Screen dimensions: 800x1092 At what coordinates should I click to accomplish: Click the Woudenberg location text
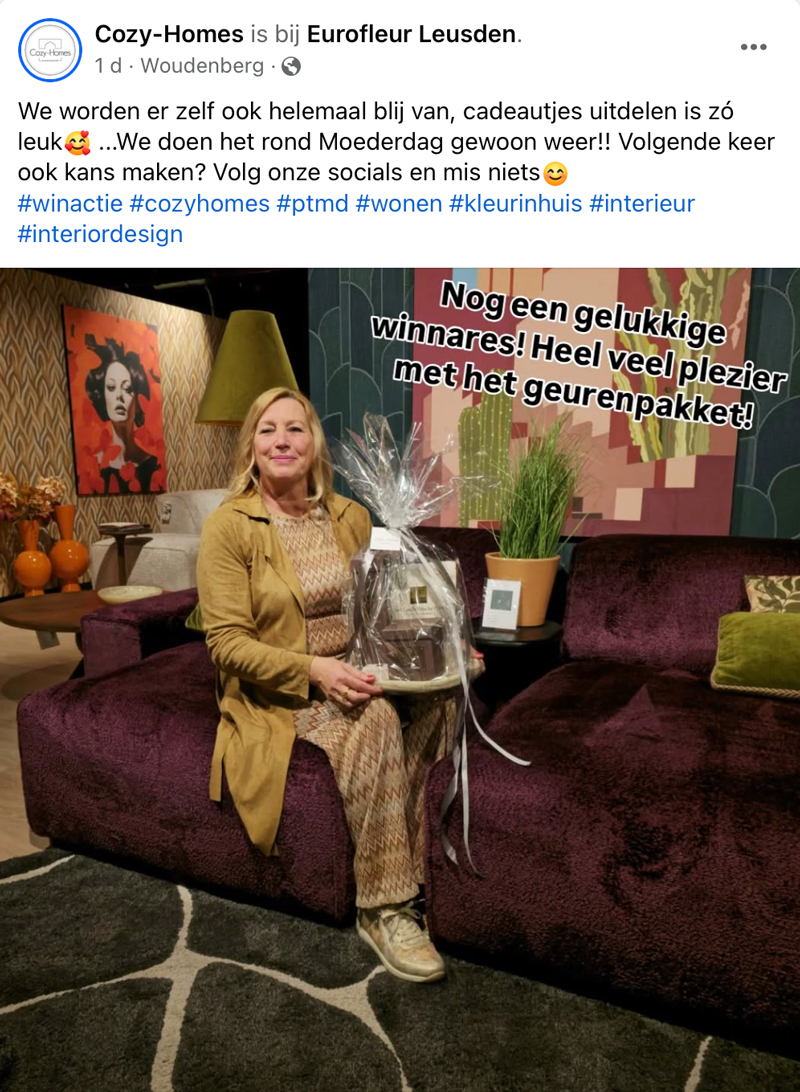(x=202, y=65)
